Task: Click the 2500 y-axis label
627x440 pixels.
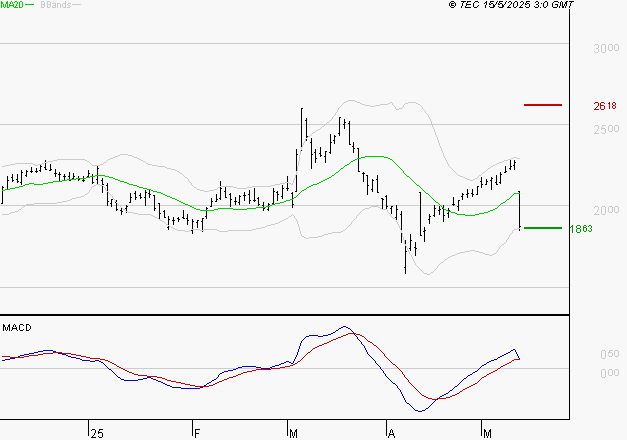Action: pyautogui.click(x=605, y=130)
